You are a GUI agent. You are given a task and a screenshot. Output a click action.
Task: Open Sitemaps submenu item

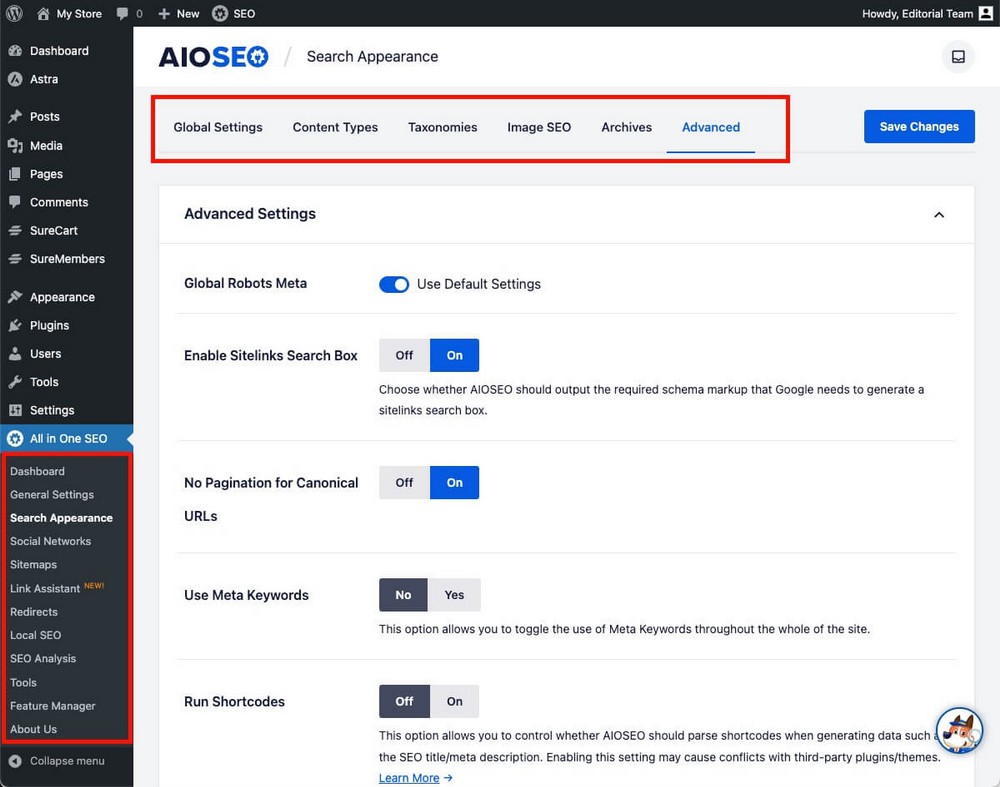pos(33,564)
